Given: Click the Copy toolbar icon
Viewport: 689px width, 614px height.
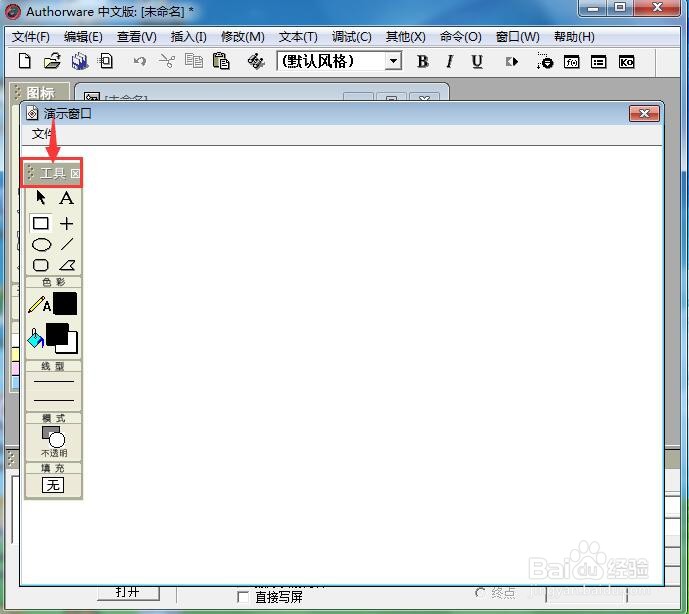Looking at the screenshot, I should (x=194, y=61).
